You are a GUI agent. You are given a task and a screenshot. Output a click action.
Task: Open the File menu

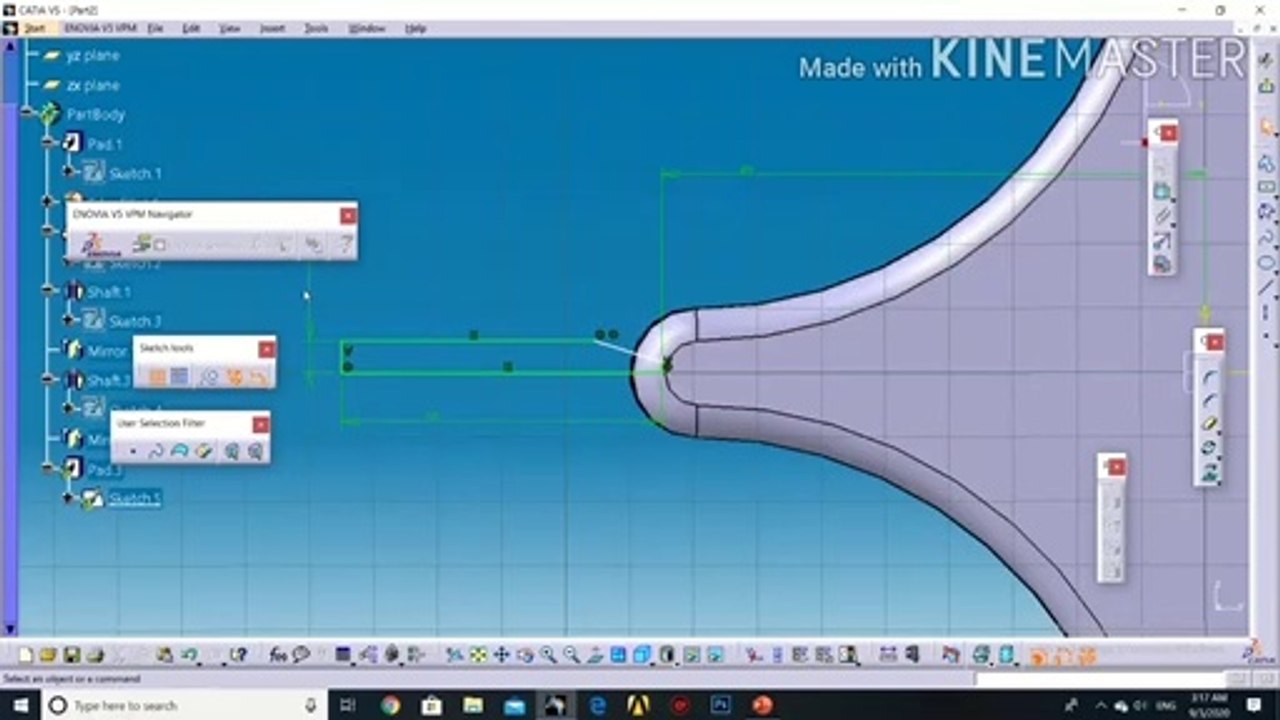155,29
